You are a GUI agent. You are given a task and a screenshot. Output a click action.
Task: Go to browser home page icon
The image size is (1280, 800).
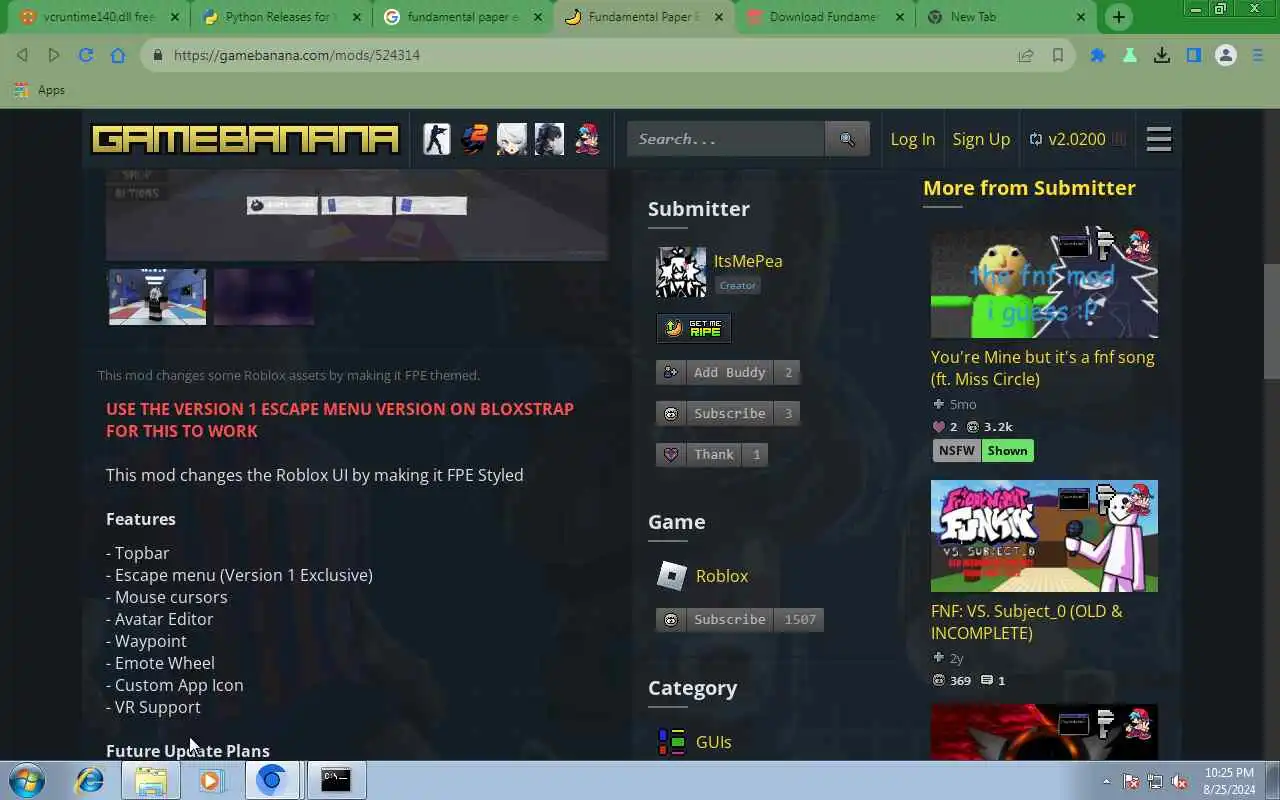pos(118,55)
